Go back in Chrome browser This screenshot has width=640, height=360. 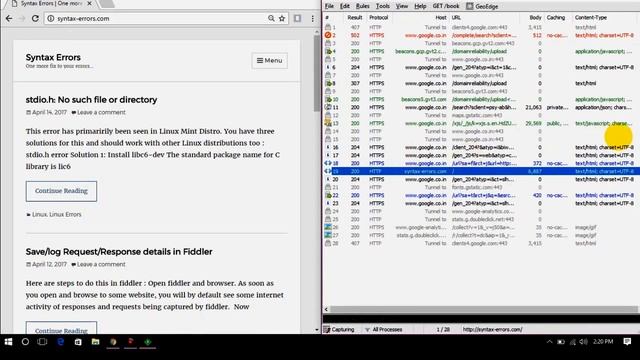pos(9,18)
